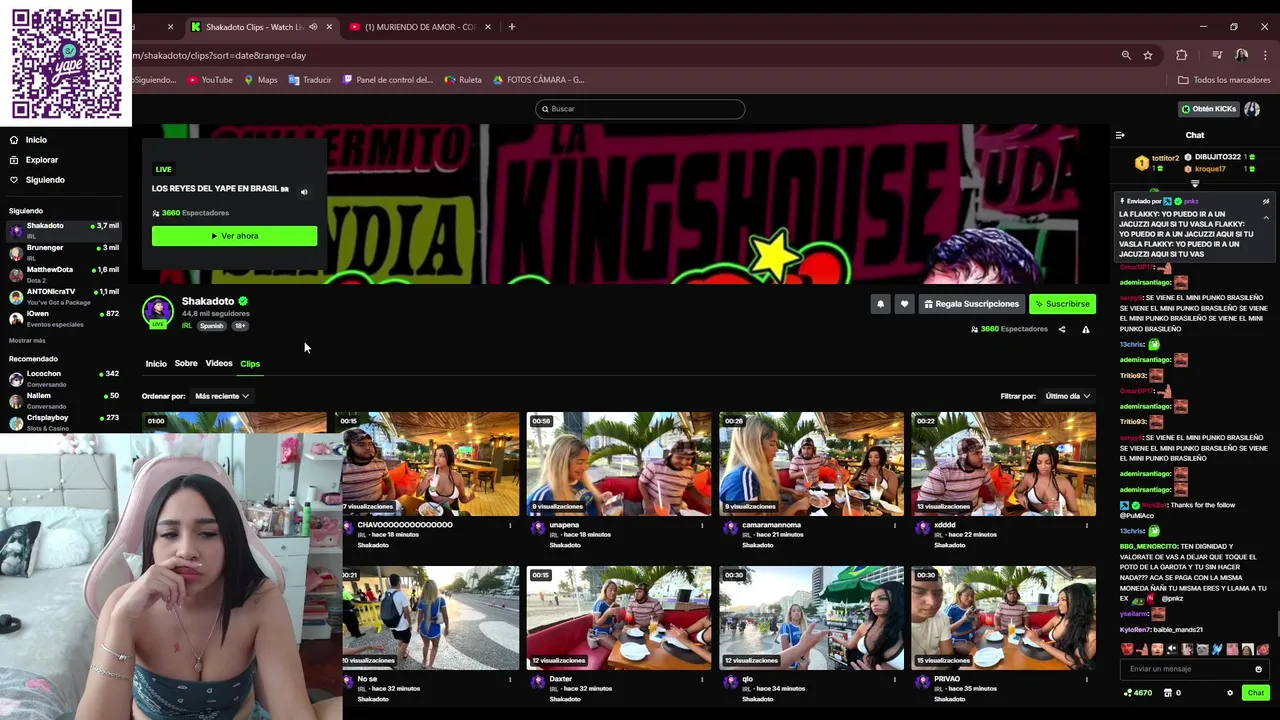This screenshot has width=1280, height=720.
Task: Open options menu for PRIVAO clip
Action: tap(1086, 679)
